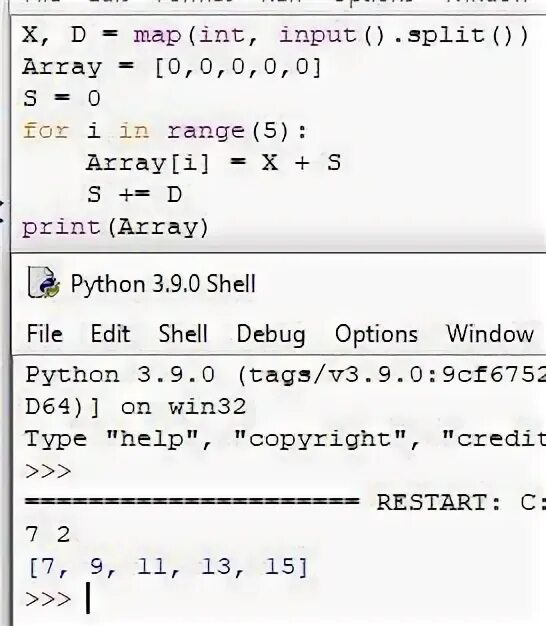Viewport: 546px width, 626px height.
Task: Open the Edit menu in Shell
Action: [x=111, y=334]
